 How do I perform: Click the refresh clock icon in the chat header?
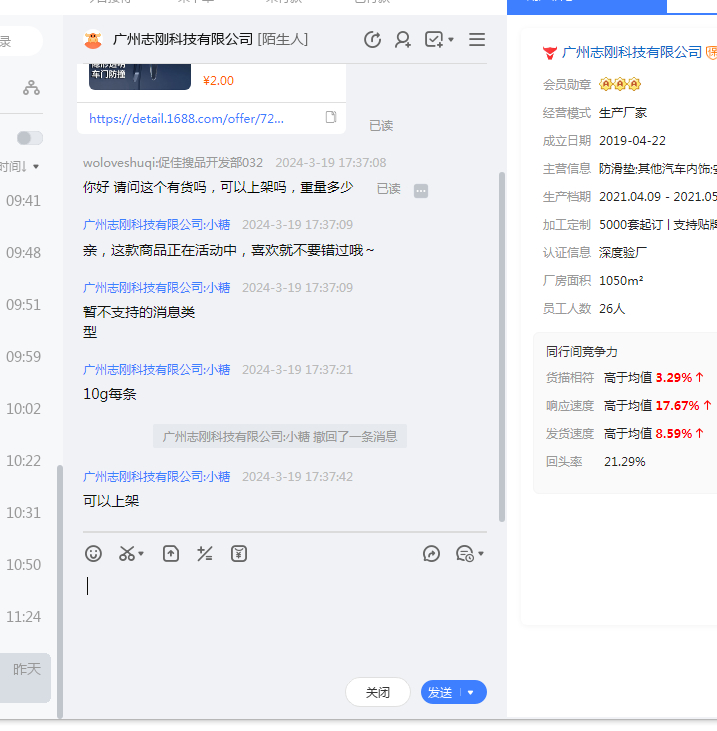[372, 40]
